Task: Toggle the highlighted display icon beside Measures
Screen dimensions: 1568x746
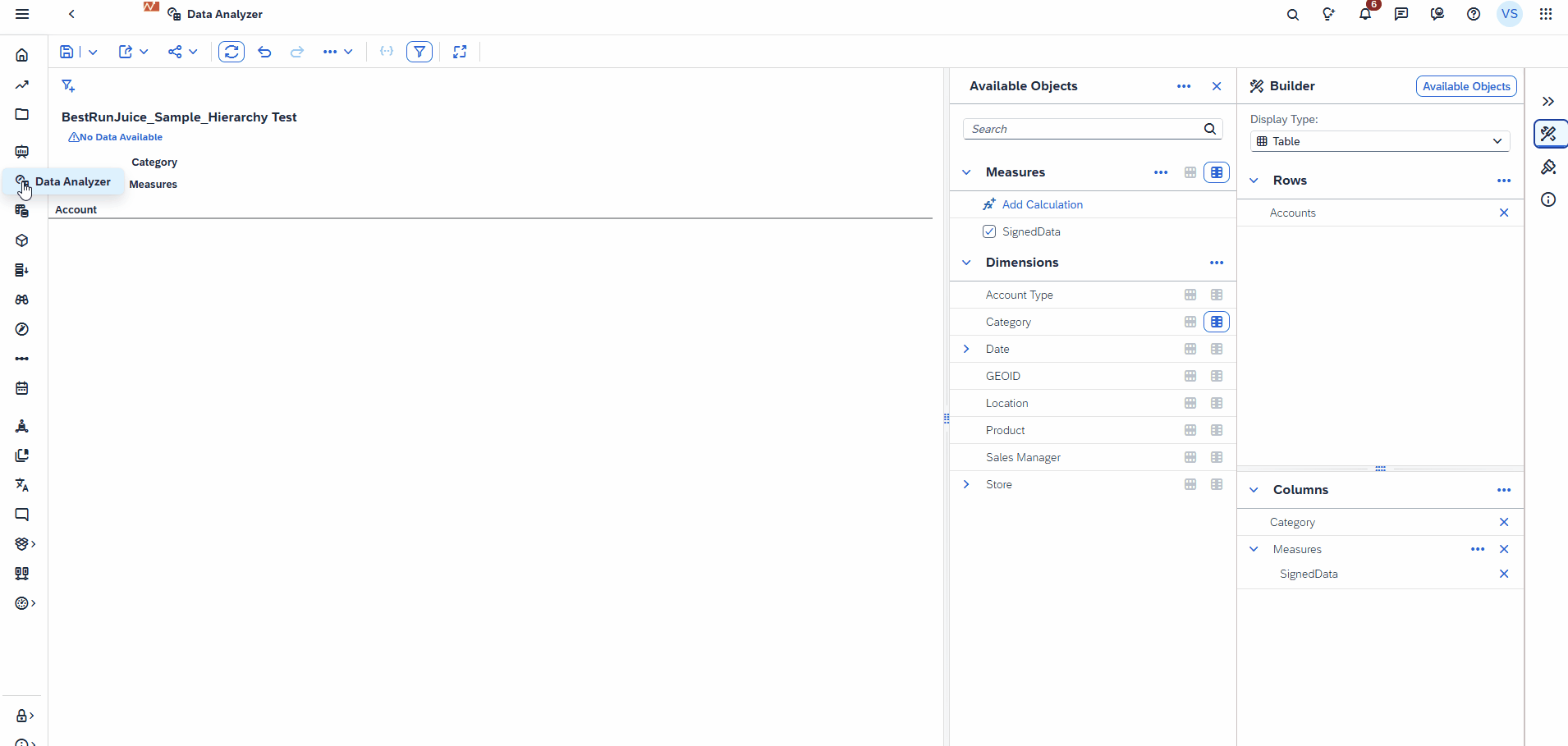Action: 1217,172
